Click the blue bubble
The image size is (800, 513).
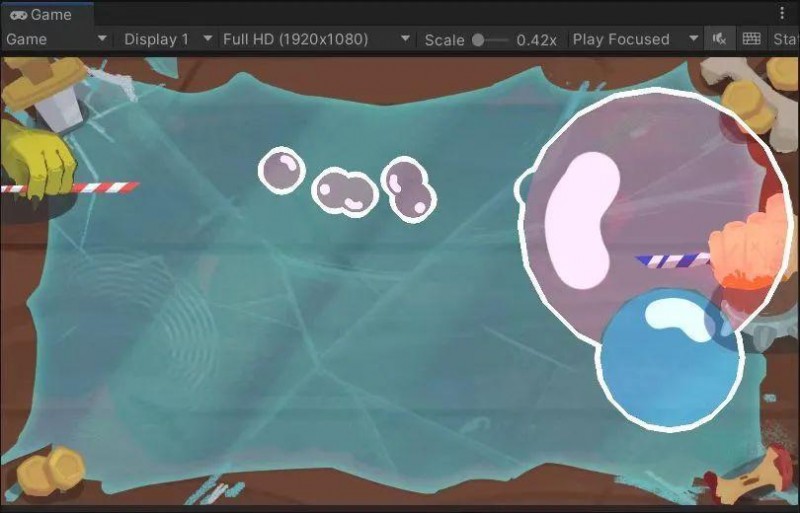coord(665,360)
